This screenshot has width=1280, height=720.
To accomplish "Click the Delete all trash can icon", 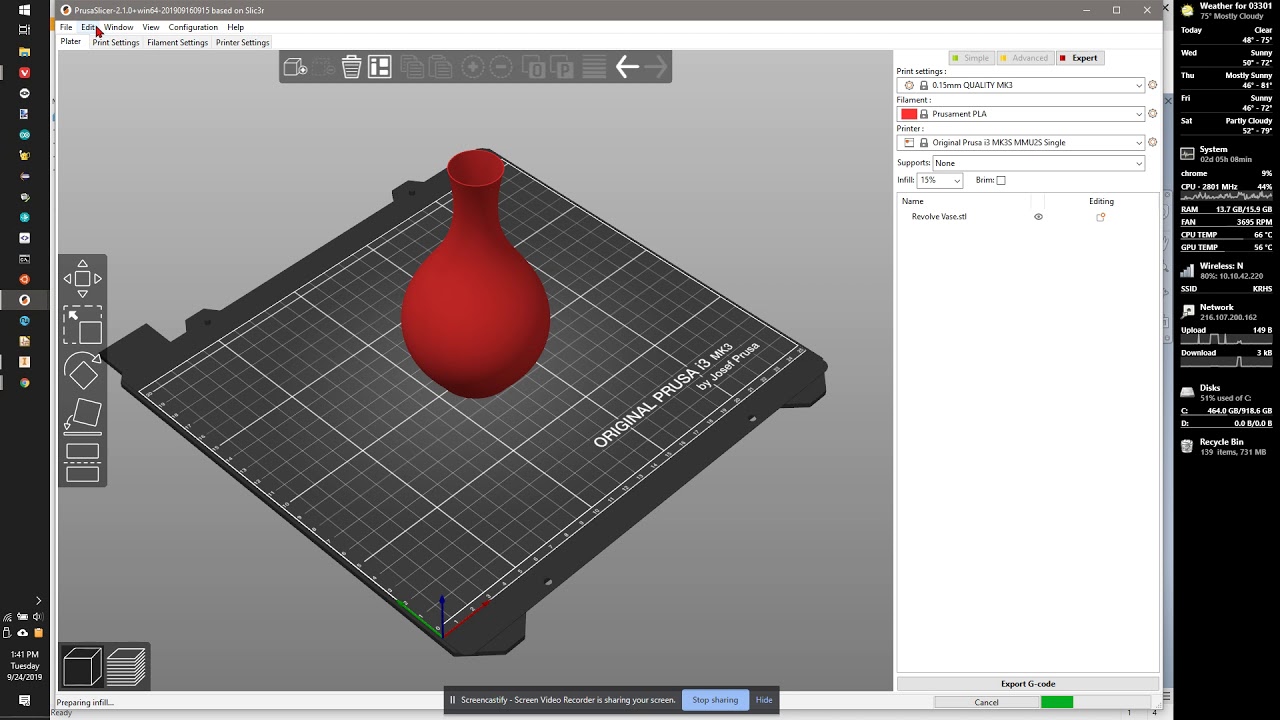I will (351, 67).
